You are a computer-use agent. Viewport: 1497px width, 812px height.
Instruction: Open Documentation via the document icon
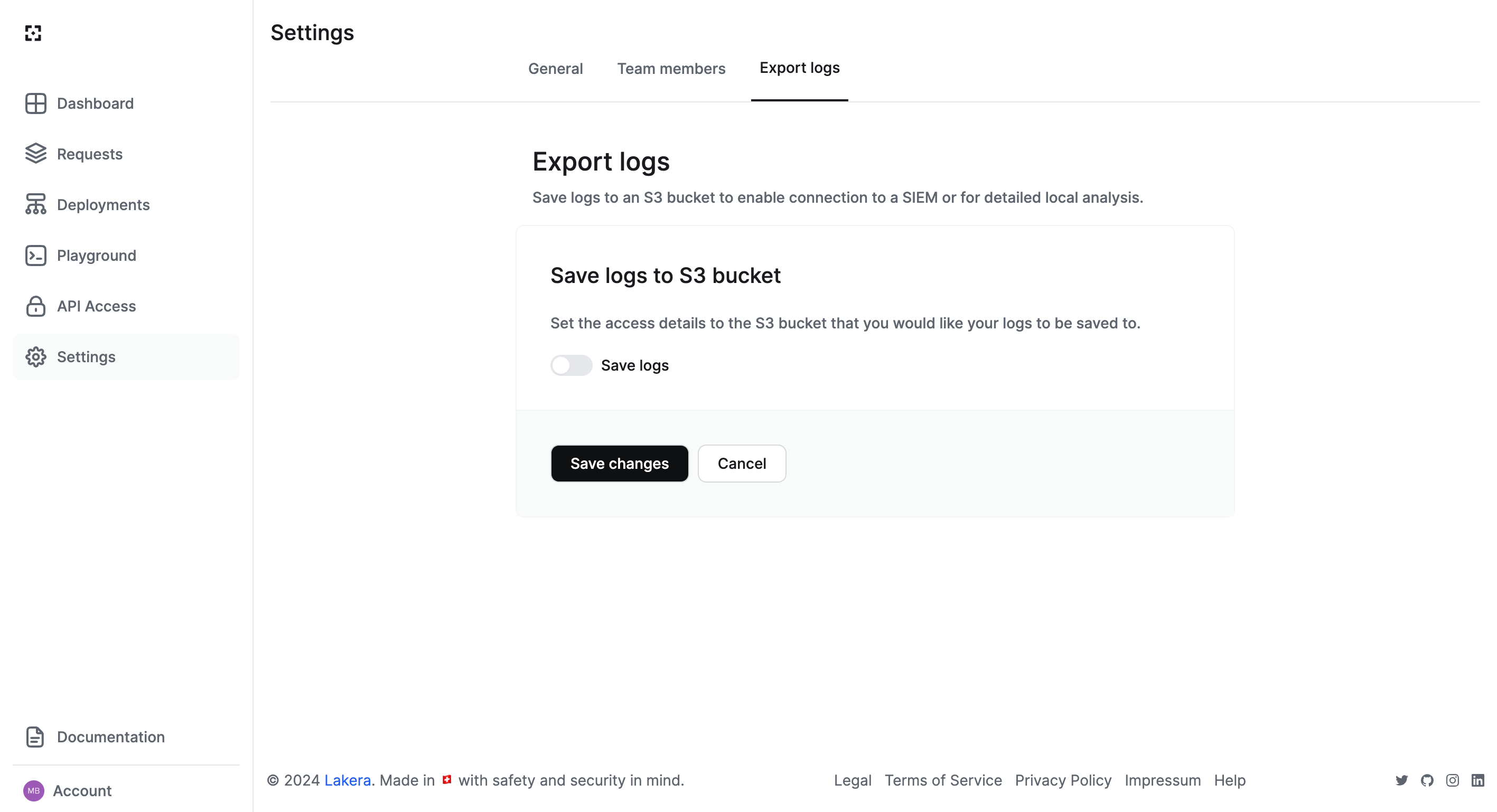click(x=35, y=737)
